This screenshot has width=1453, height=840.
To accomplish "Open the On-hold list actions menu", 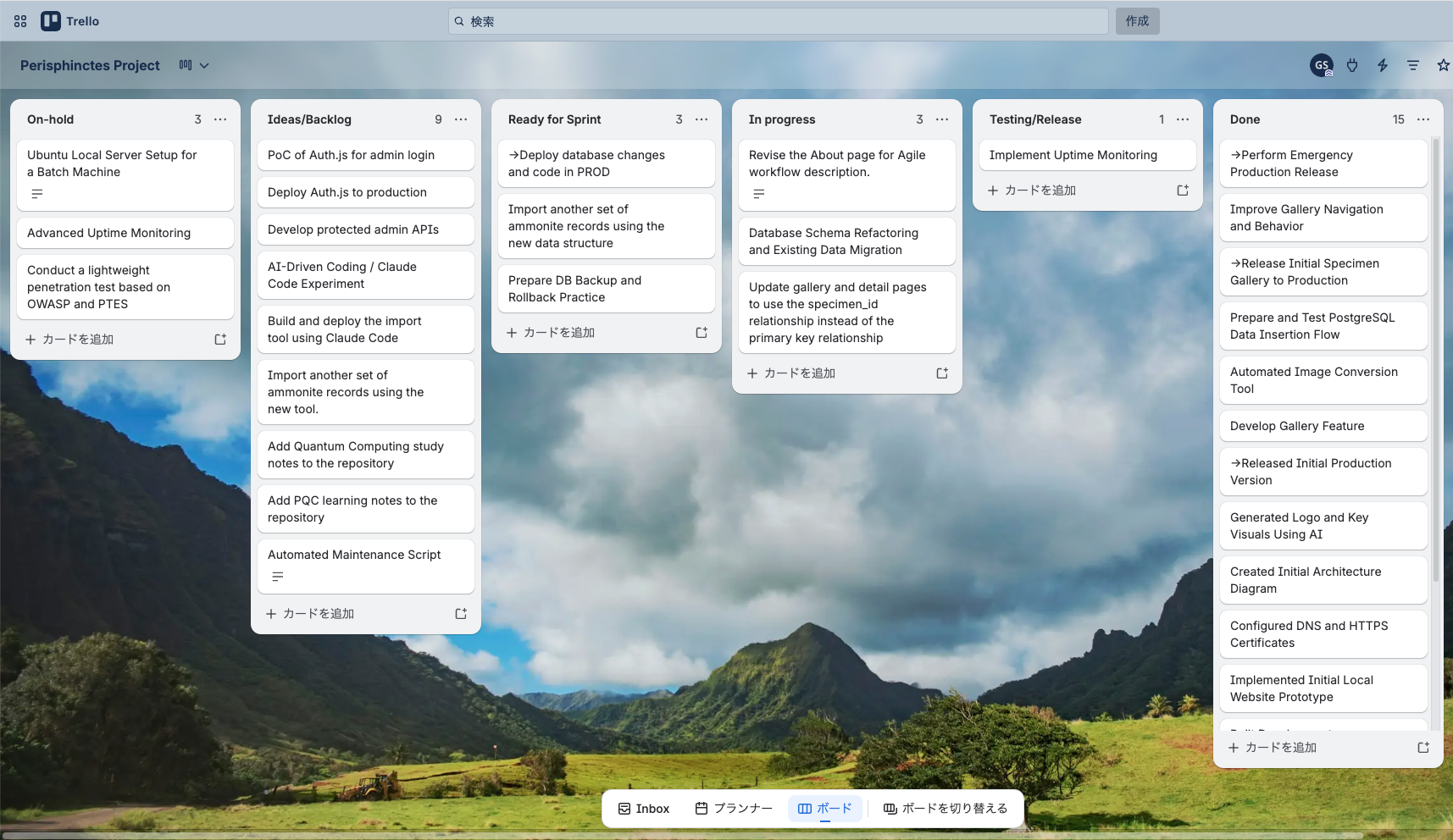I will [220, 119].
